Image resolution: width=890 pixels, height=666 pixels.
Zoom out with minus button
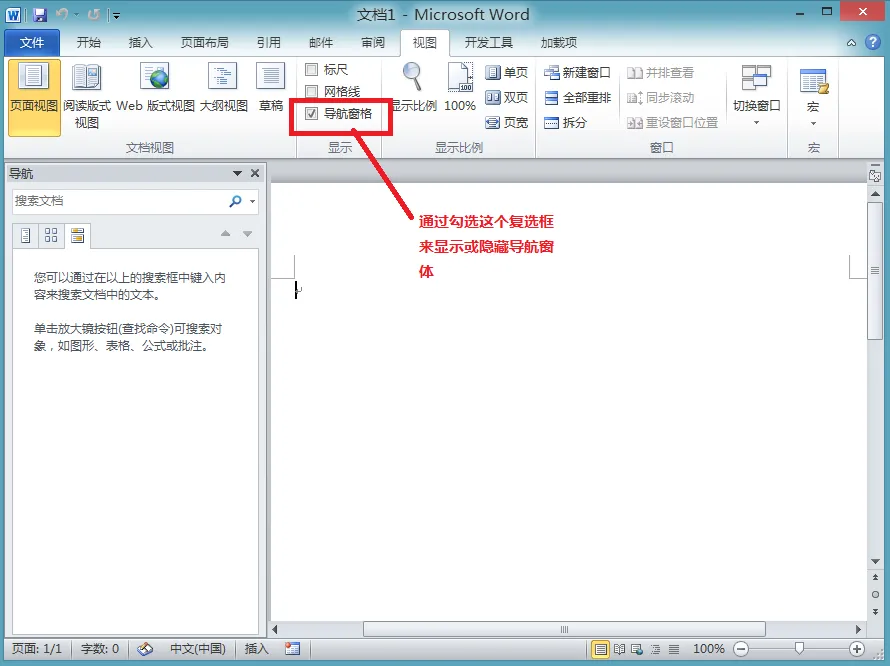pos(741,648)
